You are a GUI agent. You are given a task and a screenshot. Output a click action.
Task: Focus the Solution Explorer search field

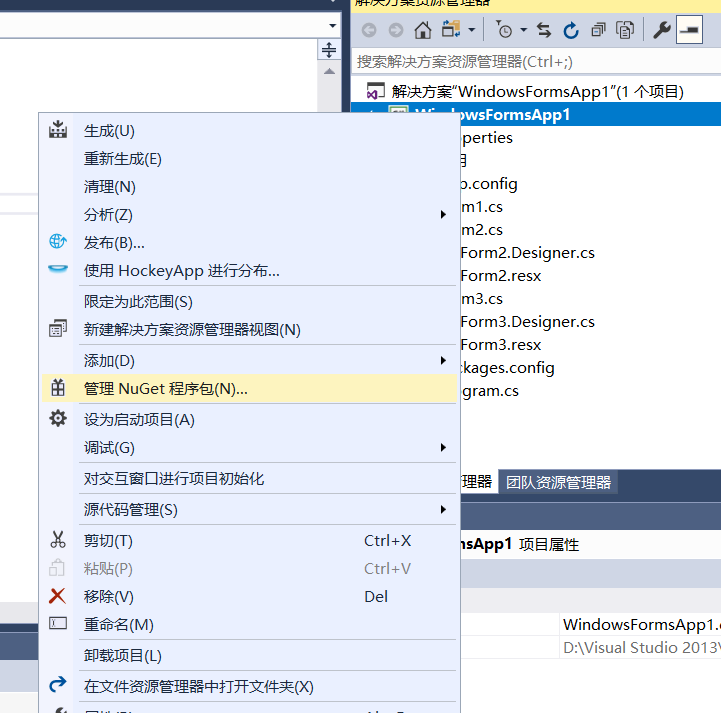tap(536, 62)
